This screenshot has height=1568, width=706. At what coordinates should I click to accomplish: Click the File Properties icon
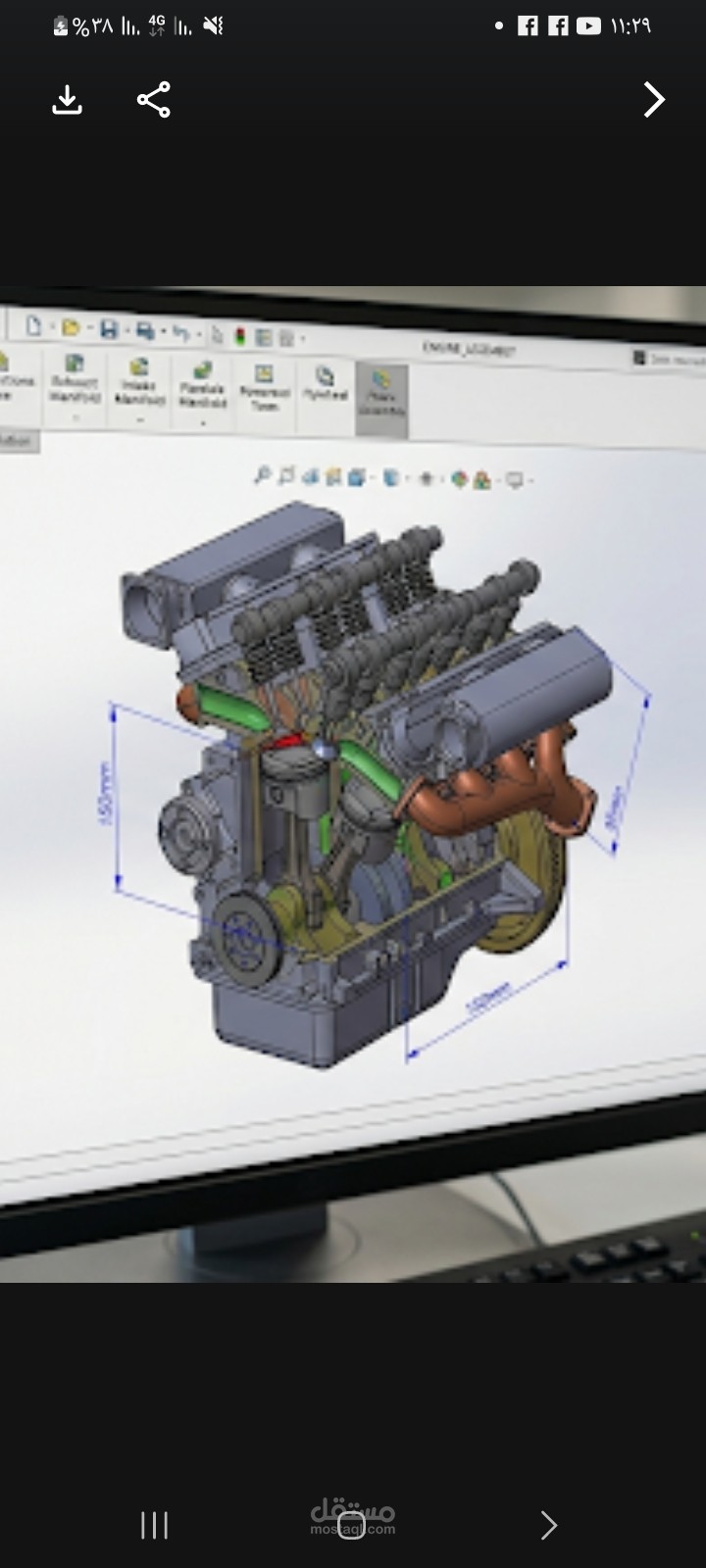(263, 337)
